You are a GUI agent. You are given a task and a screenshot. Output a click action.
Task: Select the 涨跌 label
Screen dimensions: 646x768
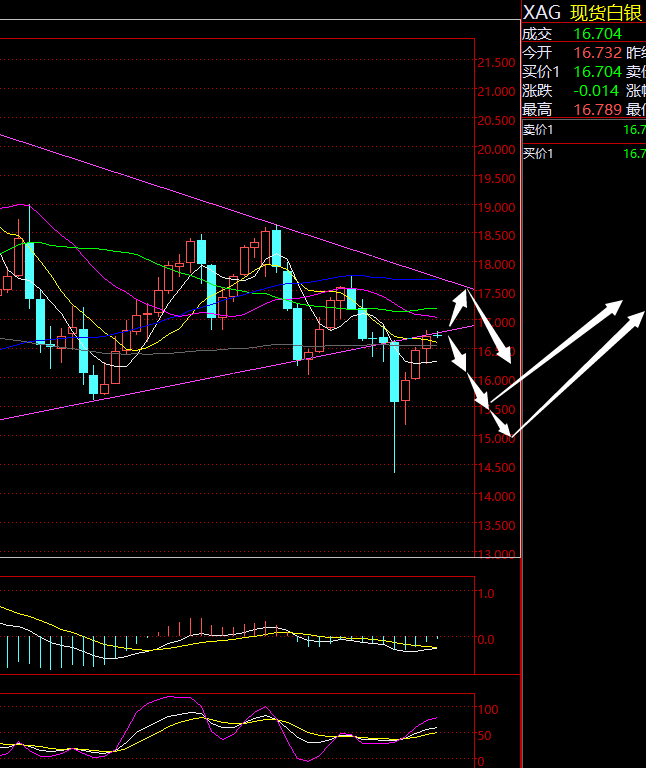click(537, 91)
